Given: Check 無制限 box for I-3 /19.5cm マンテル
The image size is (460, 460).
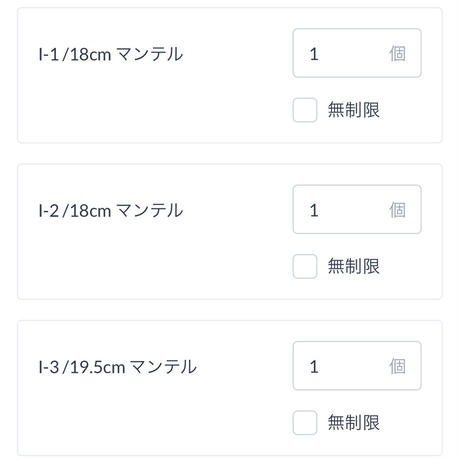Looking at the screenshot, I should [x=305, y=423].
